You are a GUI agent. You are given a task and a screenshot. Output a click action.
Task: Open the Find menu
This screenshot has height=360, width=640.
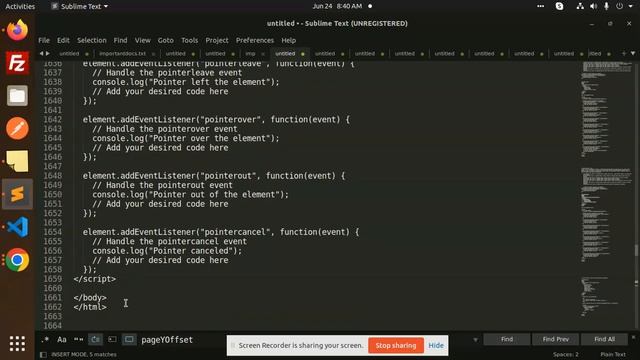(120, 40)
